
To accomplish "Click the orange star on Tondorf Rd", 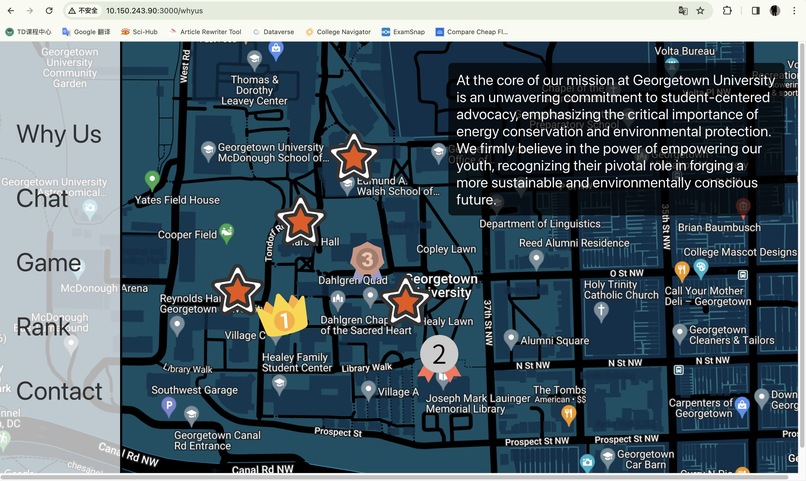I will point(300,221).
